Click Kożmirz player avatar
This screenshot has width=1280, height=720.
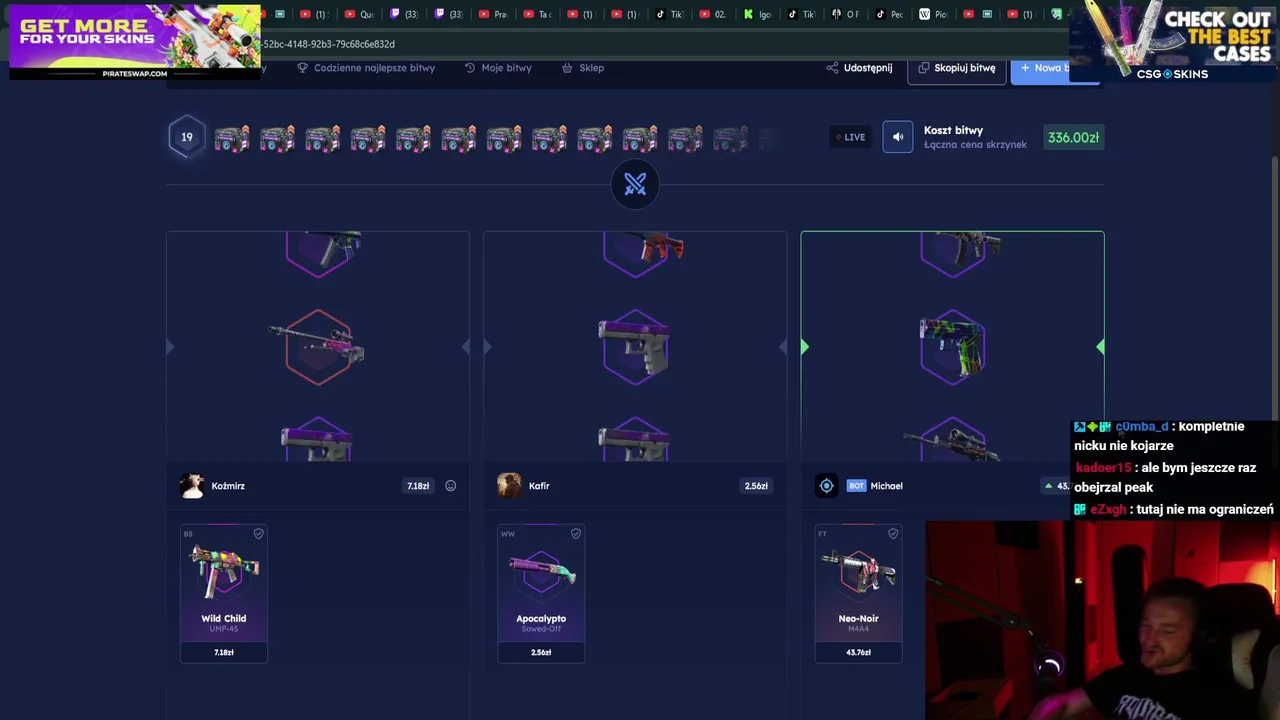pyautogui.click(x=192, y=486)
